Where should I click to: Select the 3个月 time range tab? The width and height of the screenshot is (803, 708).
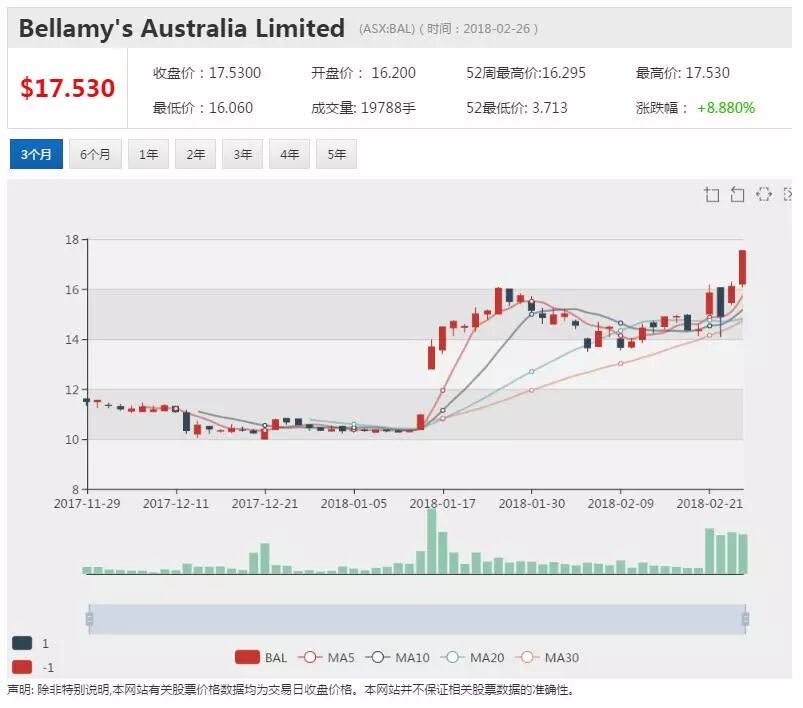point(36,154)
